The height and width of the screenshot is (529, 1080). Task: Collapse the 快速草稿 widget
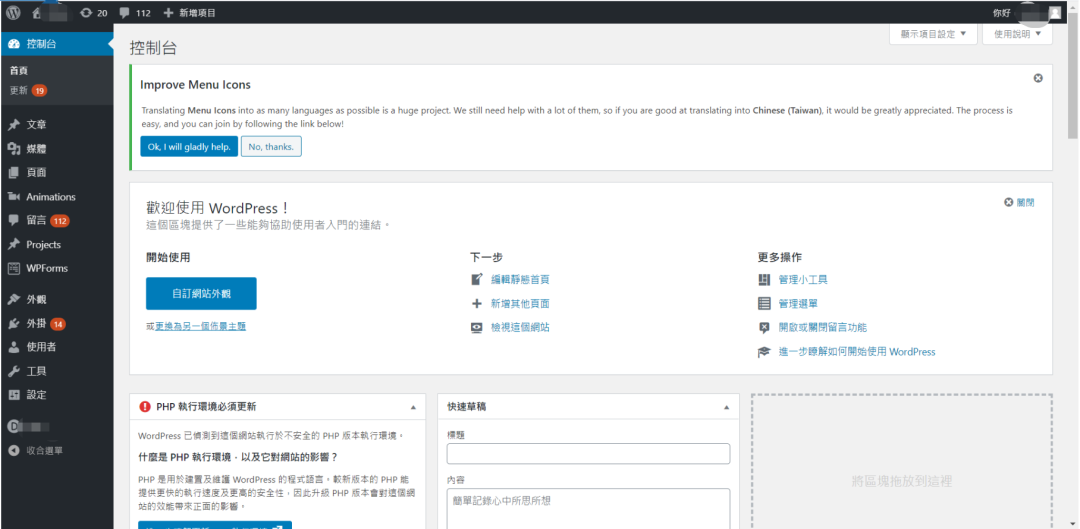coord(727,407)
